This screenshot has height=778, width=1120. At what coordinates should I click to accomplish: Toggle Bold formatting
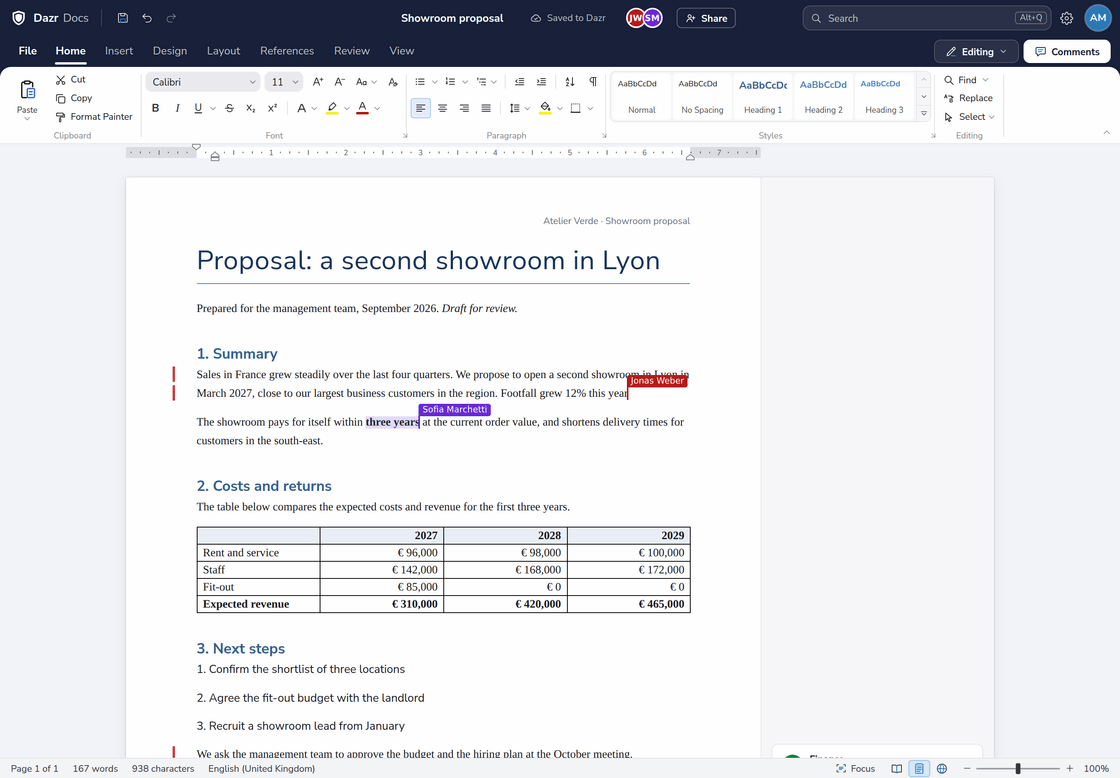(156, 108)
